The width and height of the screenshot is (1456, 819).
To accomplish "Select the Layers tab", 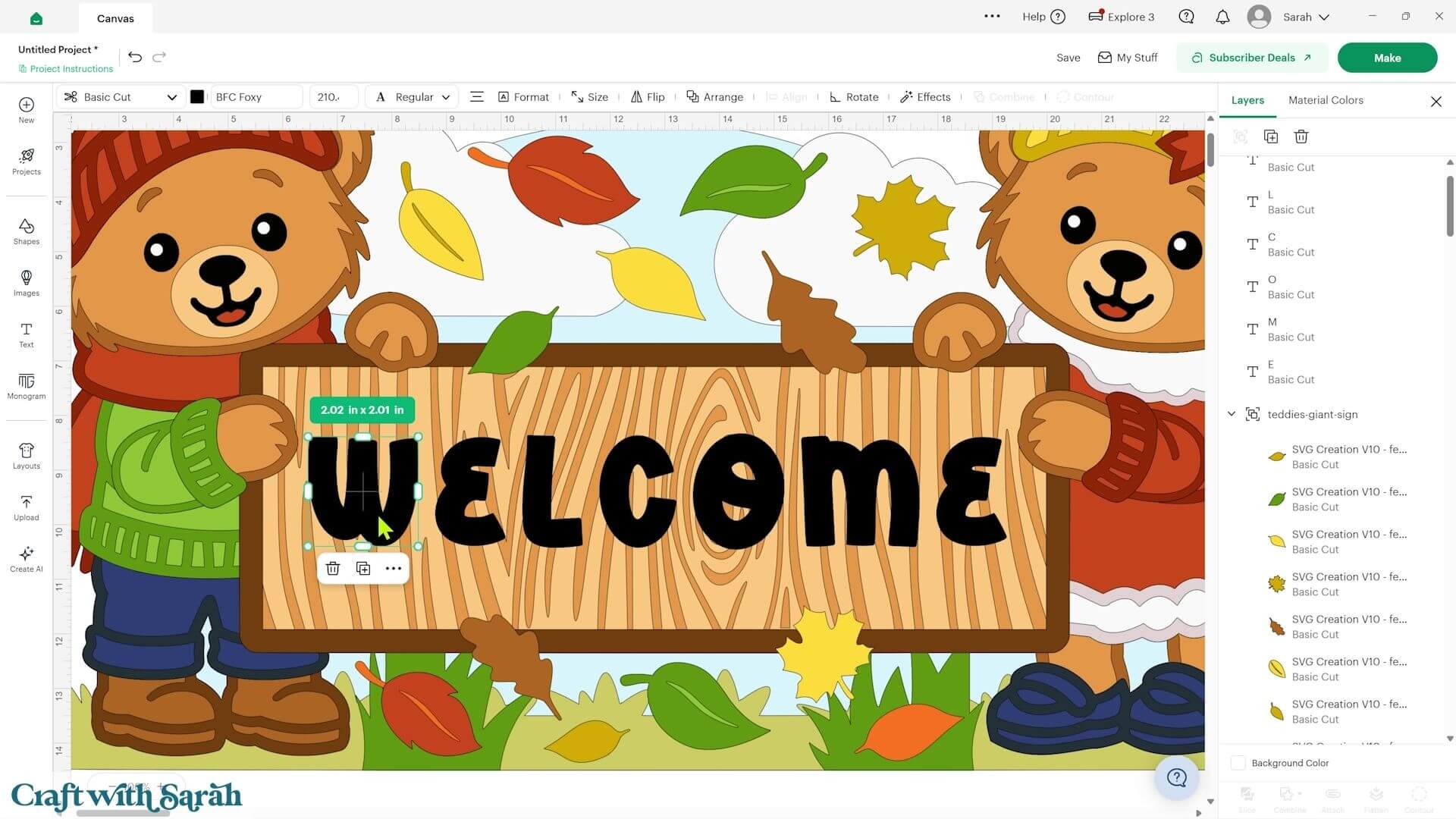I will pyautogui.click(x=1247, y=100).
